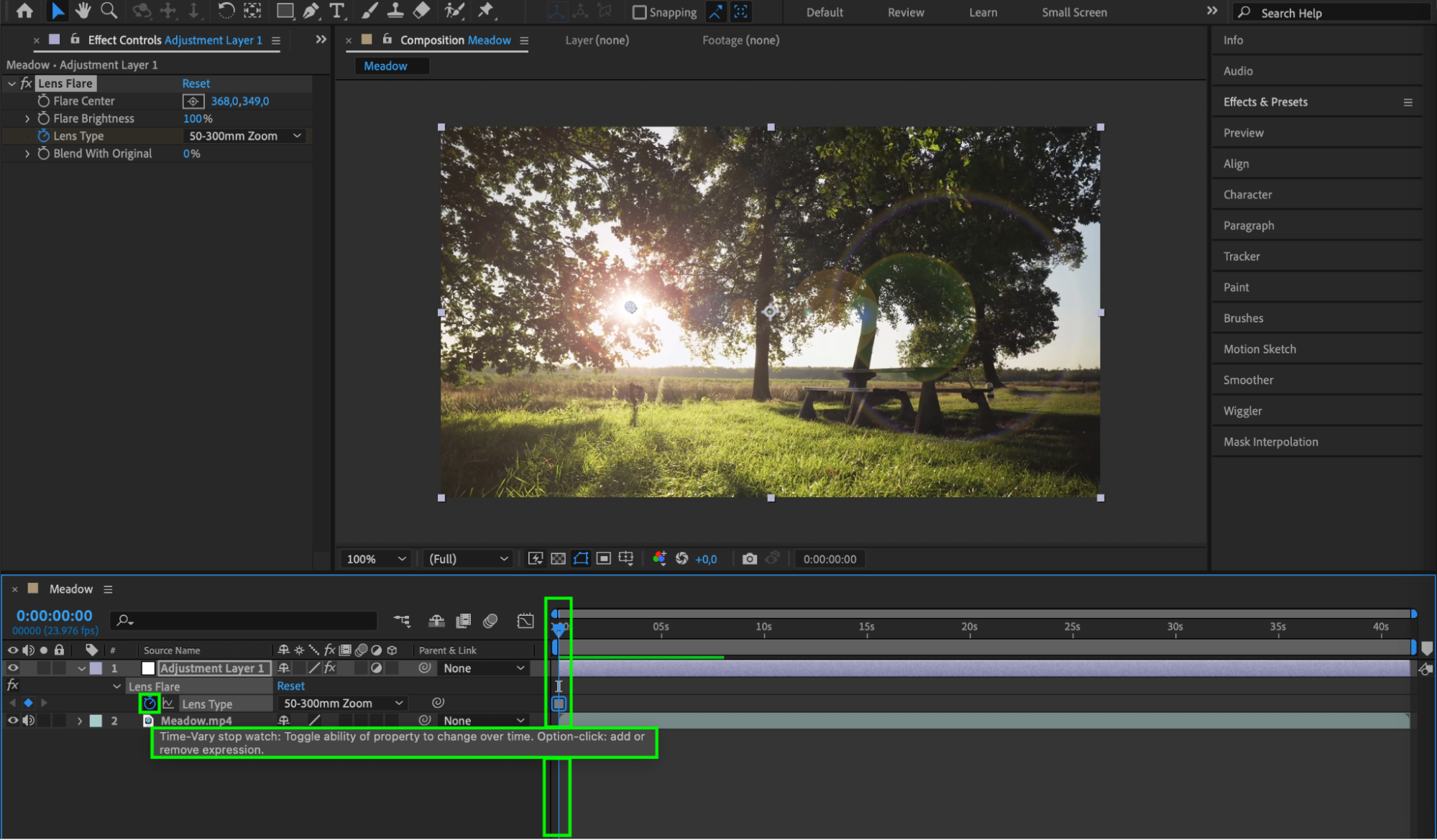The height and width of the screenshot is (840, 1437).
Task: Select the Puppet Pin tool
Action: 486,11
